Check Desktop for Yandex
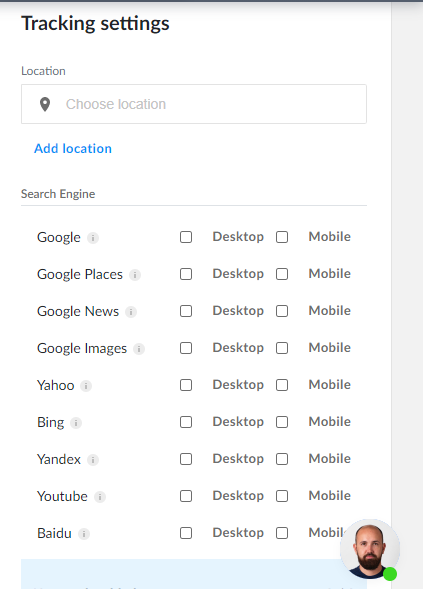The image size is (423, 589). pyautogui.click(x=186, y=459)
